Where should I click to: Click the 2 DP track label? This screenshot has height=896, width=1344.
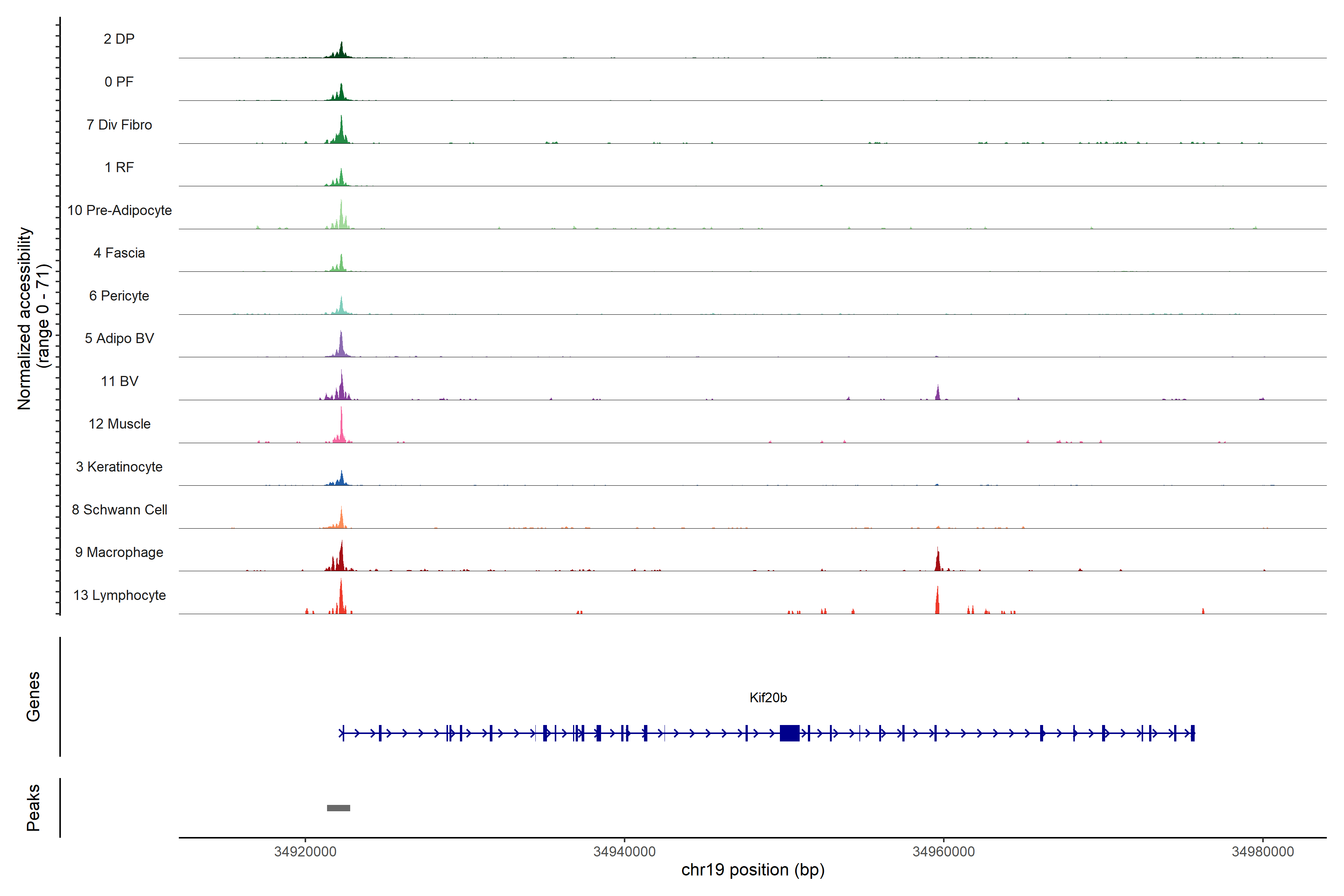(x=119, y=39)
